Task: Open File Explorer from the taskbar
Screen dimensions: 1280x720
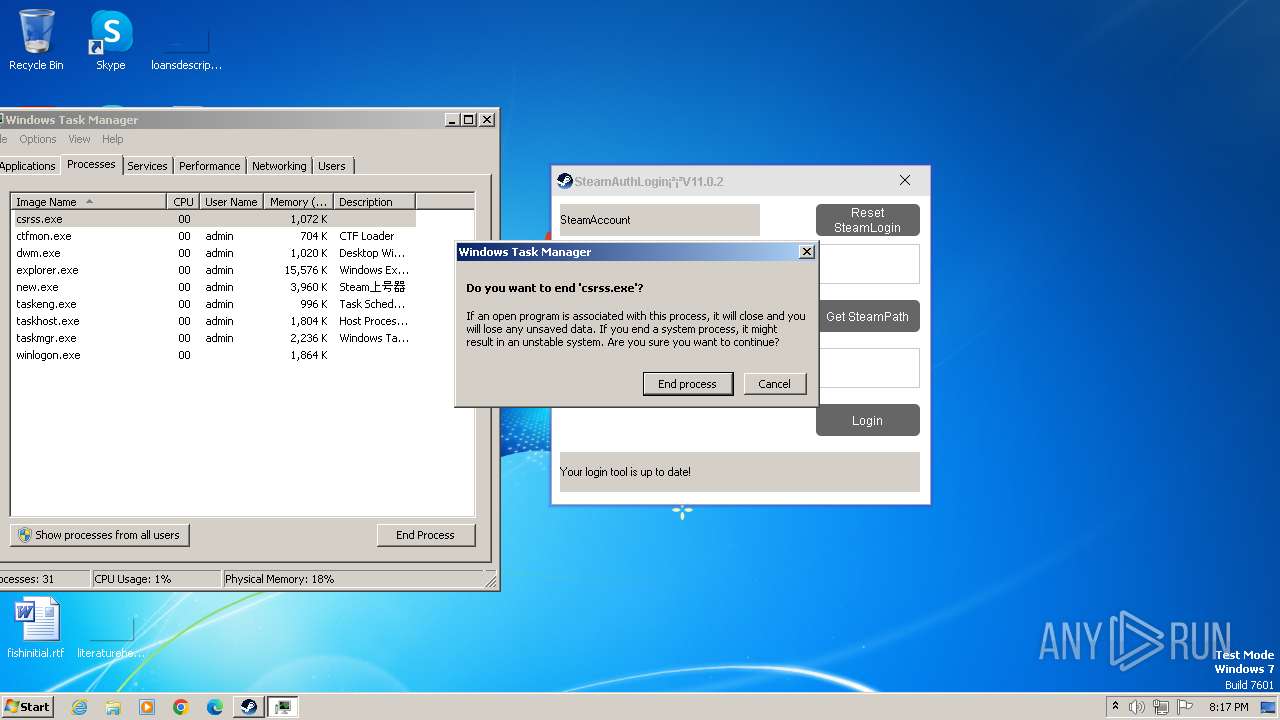Action: [x=113, y=707]
